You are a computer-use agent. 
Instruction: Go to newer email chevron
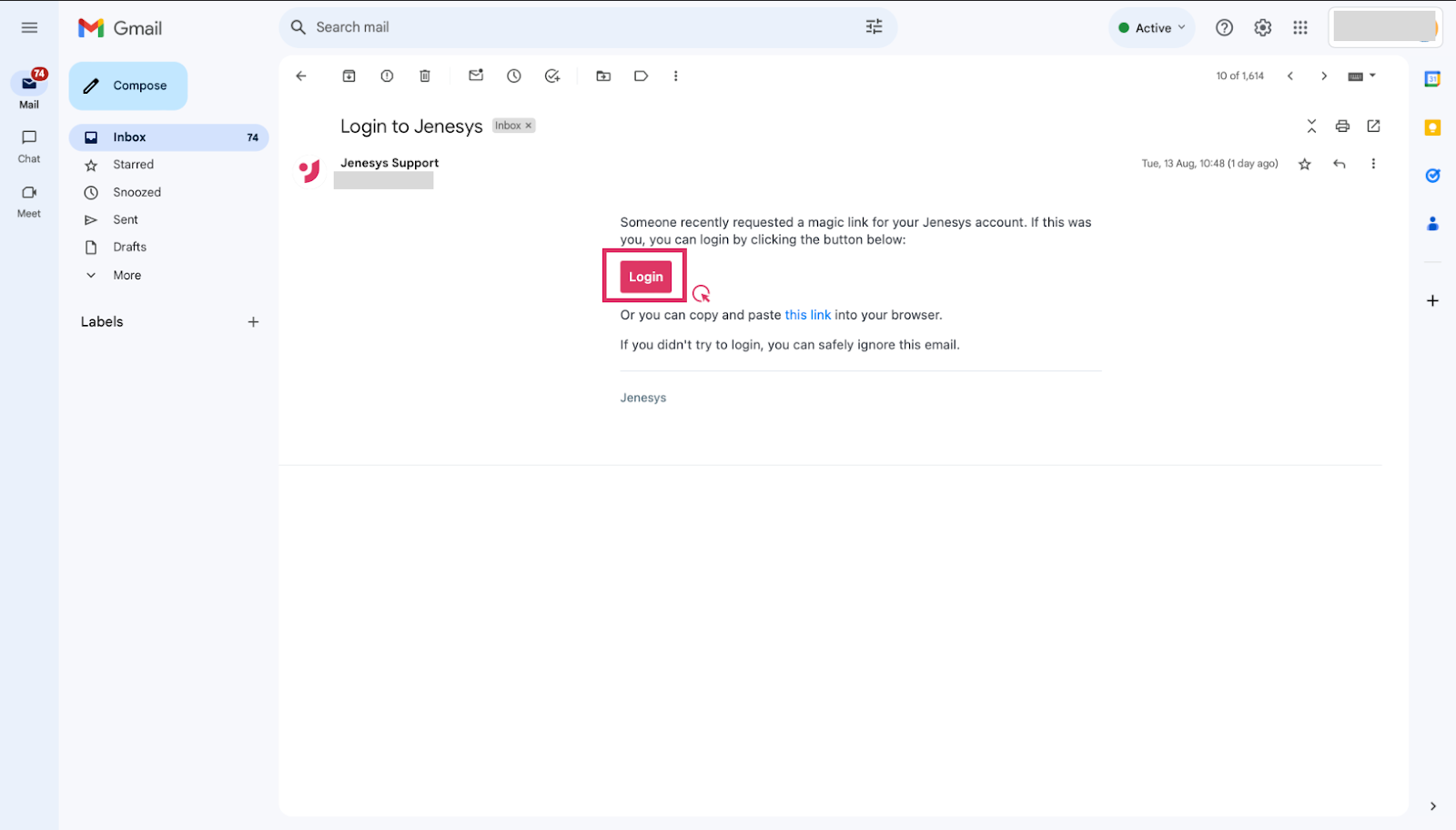tap(1289, 76)
